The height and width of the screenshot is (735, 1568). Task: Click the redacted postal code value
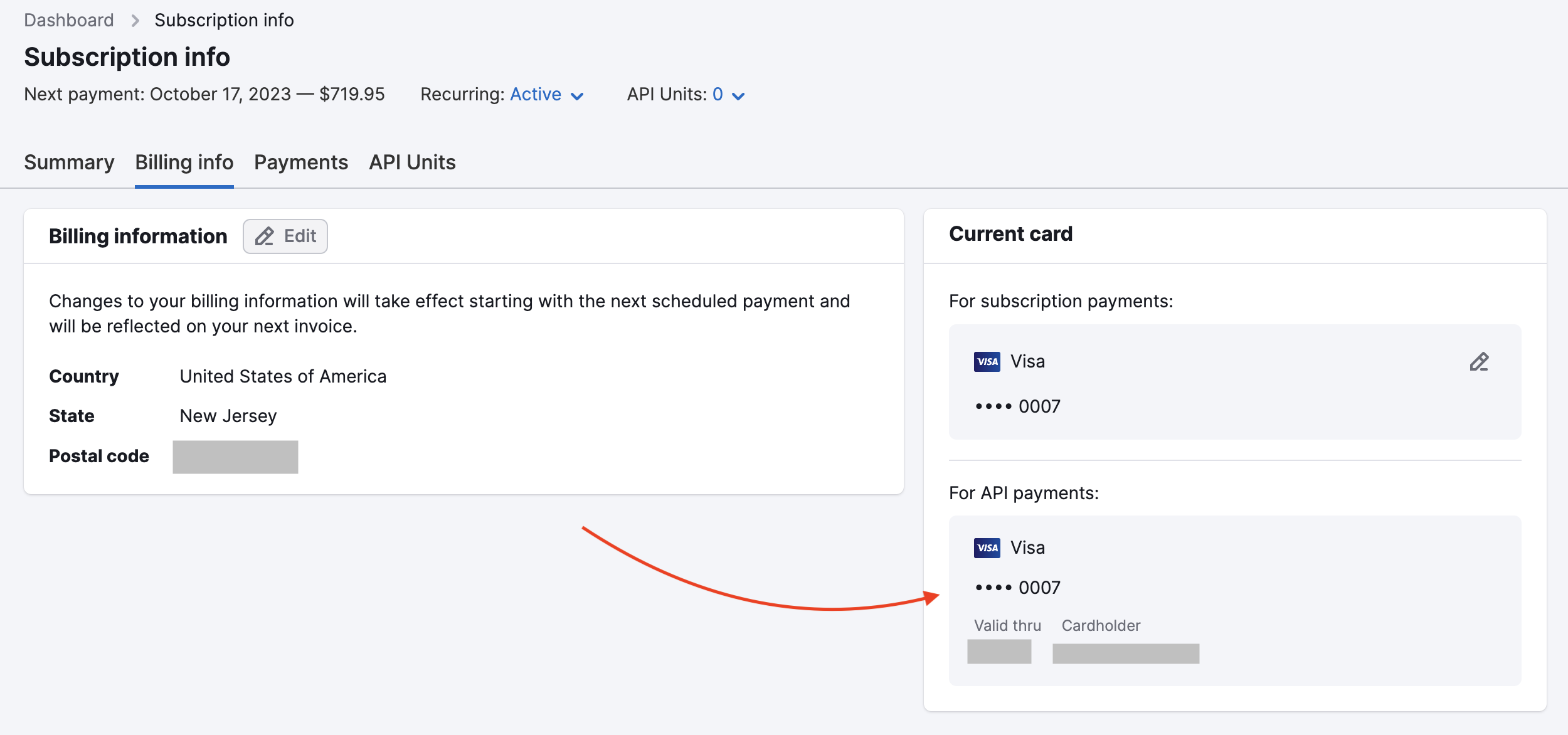pyautogui.click(x=235, y=457)
